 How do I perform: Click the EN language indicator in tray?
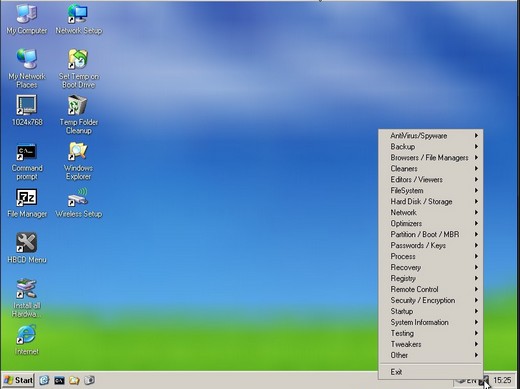click(471, 381)
